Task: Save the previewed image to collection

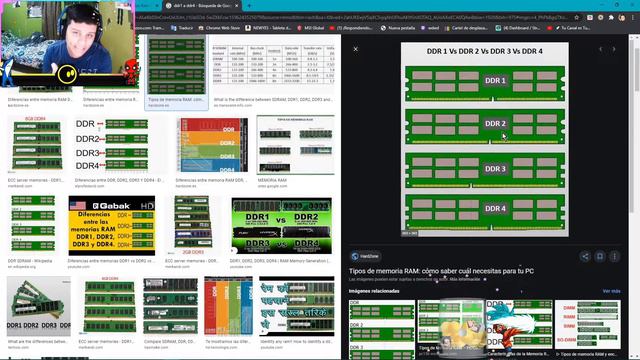Action: click(600, 256)
